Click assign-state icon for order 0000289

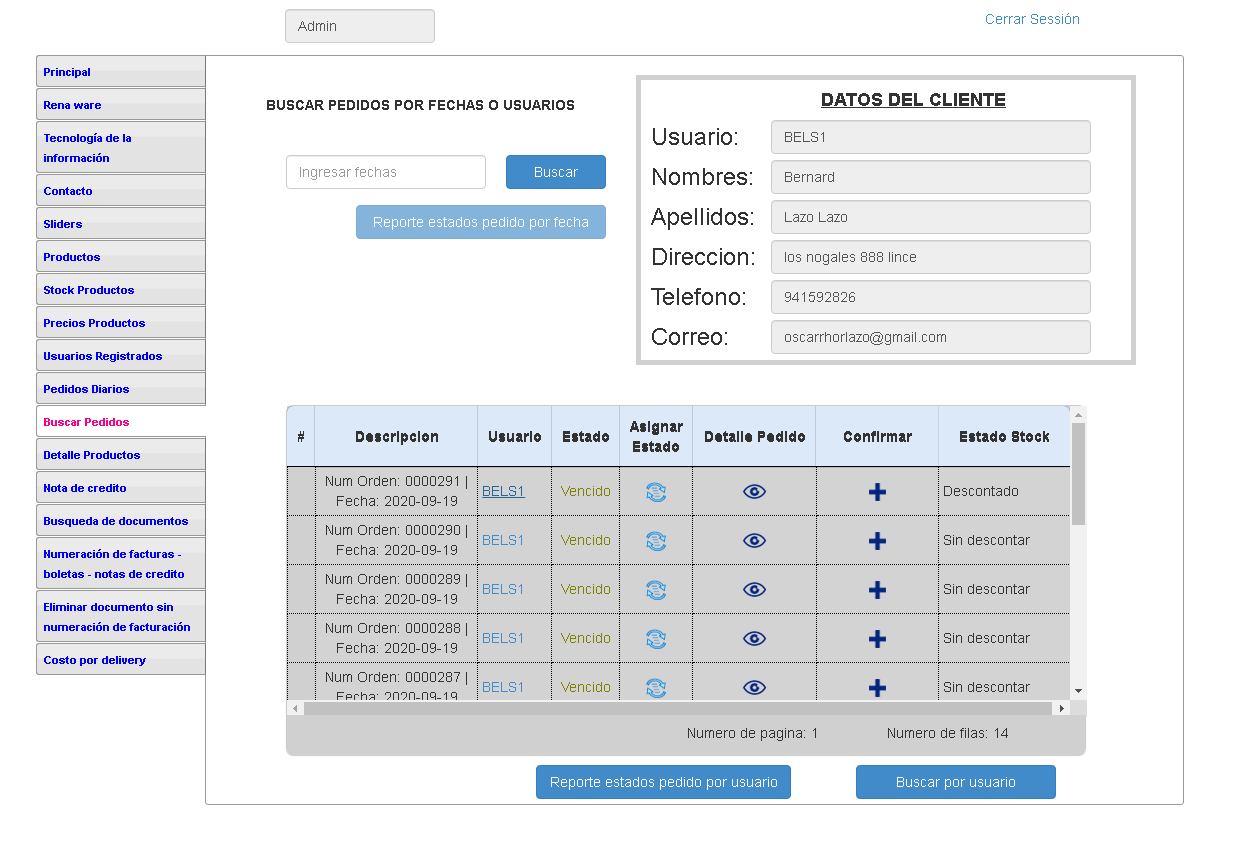point(656,590)
